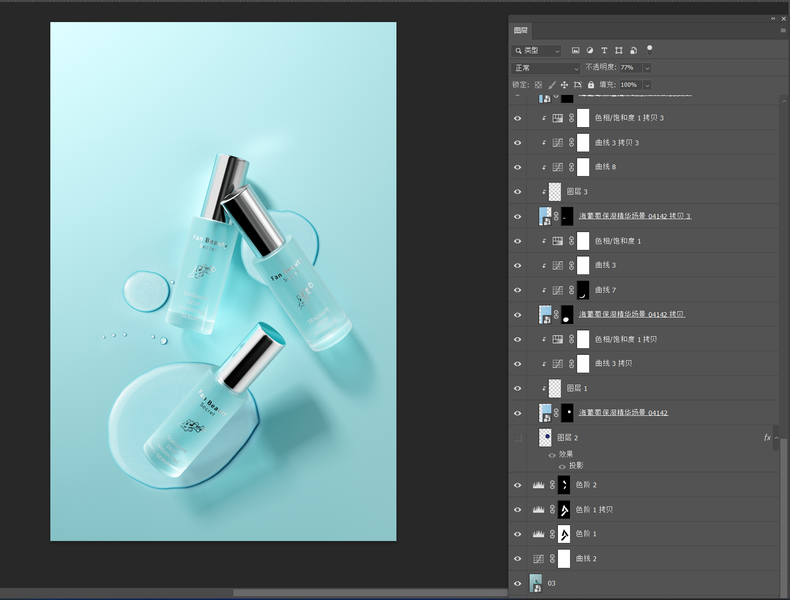Select the layer mask of 色阶 1 拷贝
The width and height of the screenshot is (790, 600).
point(564,510)
